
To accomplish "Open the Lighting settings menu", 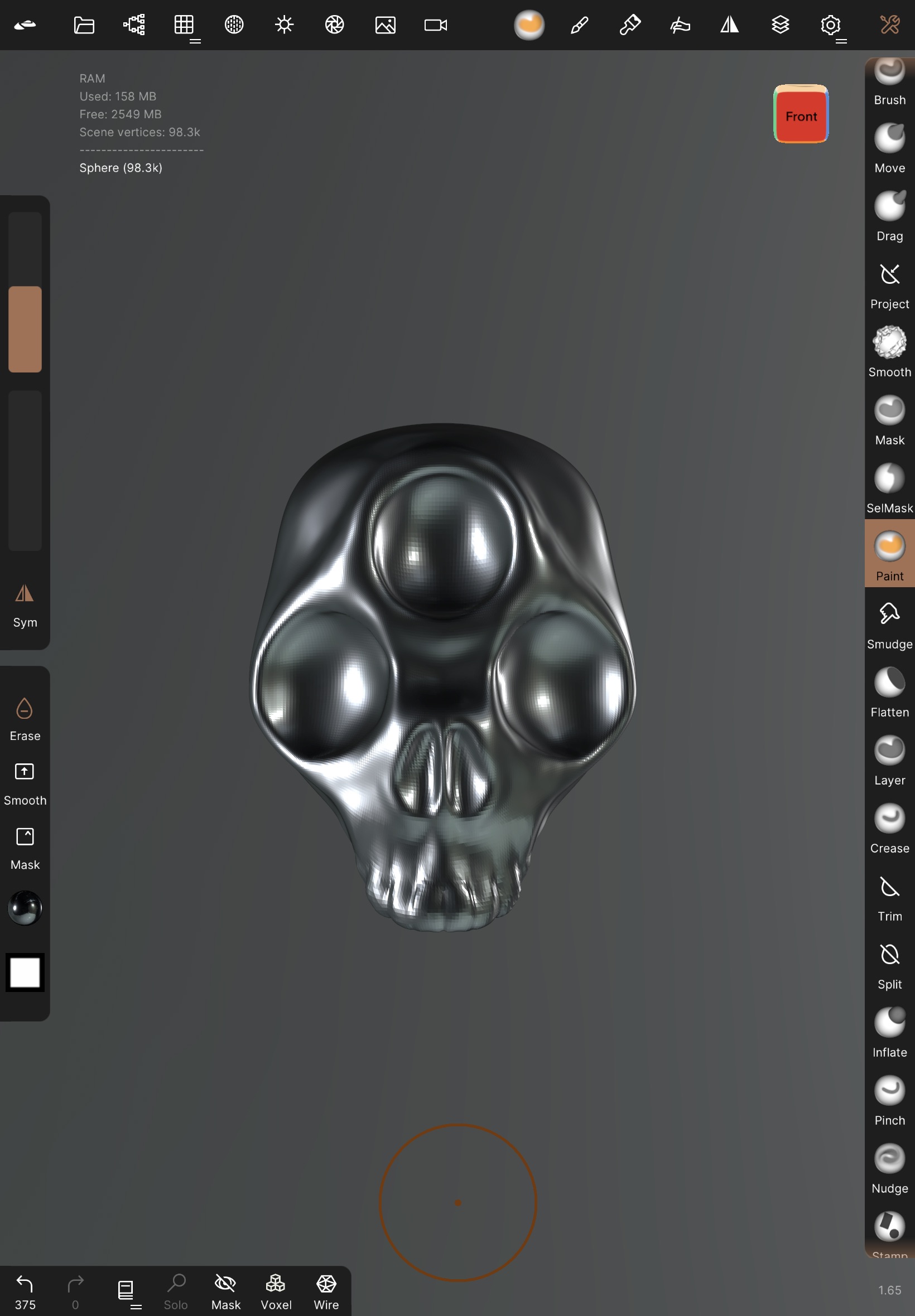I will 284,25.
